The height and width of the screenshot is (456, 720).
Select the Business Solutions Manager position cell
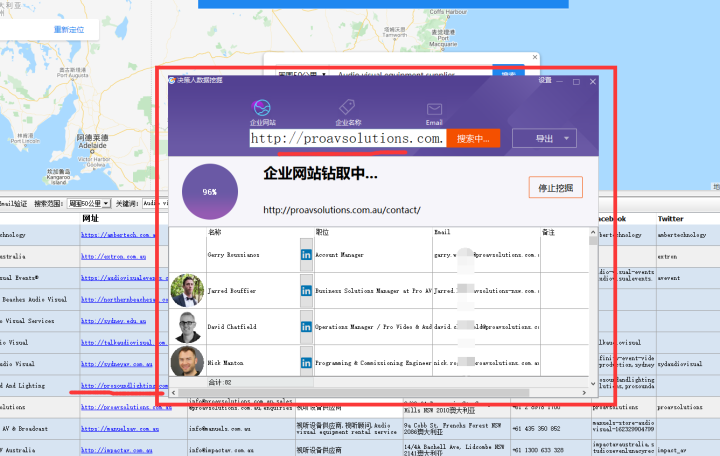coord(373,291)
